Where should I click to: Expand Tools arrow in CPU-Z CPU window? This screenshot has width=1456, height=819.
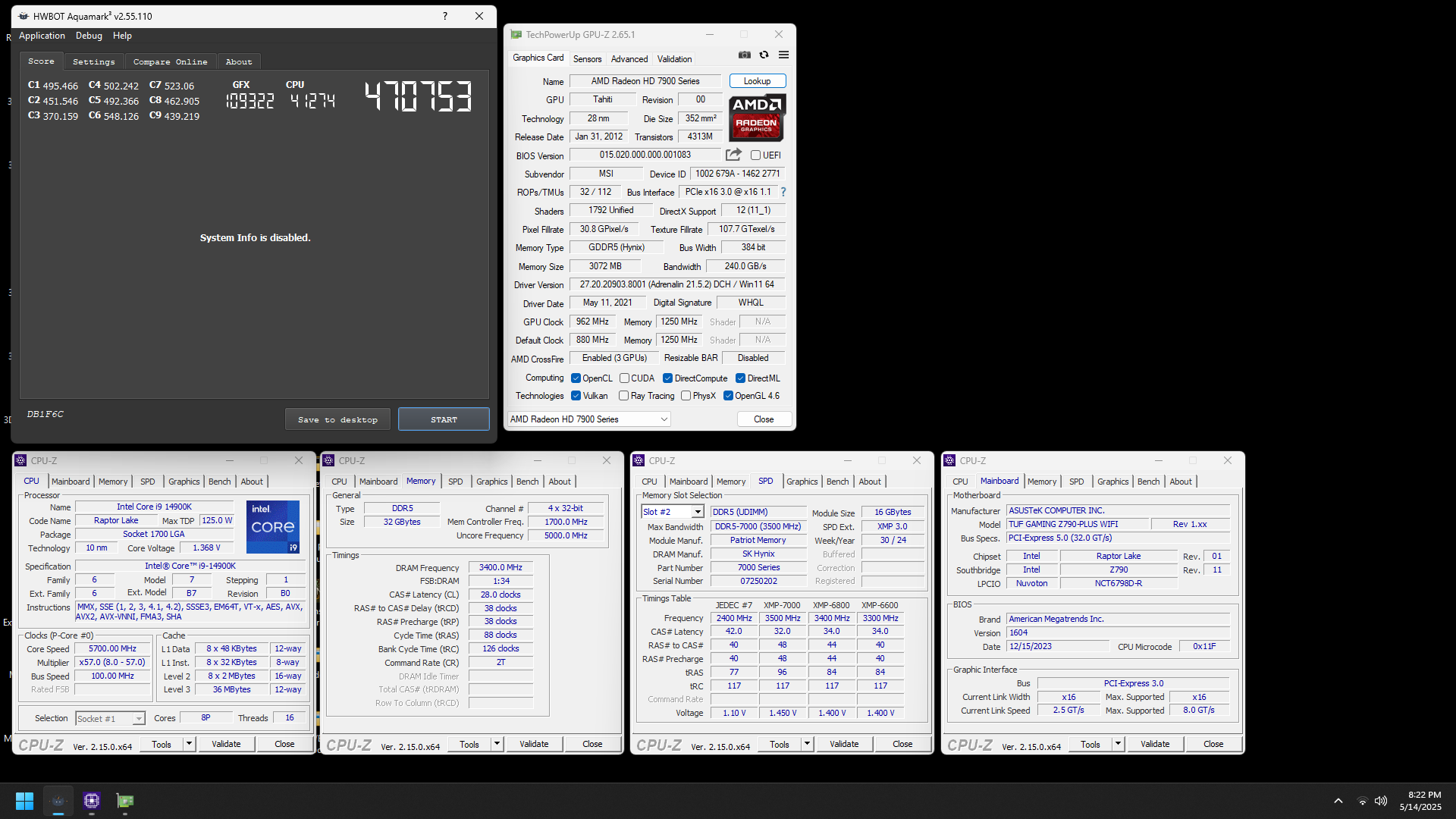[x=189, y=744]
